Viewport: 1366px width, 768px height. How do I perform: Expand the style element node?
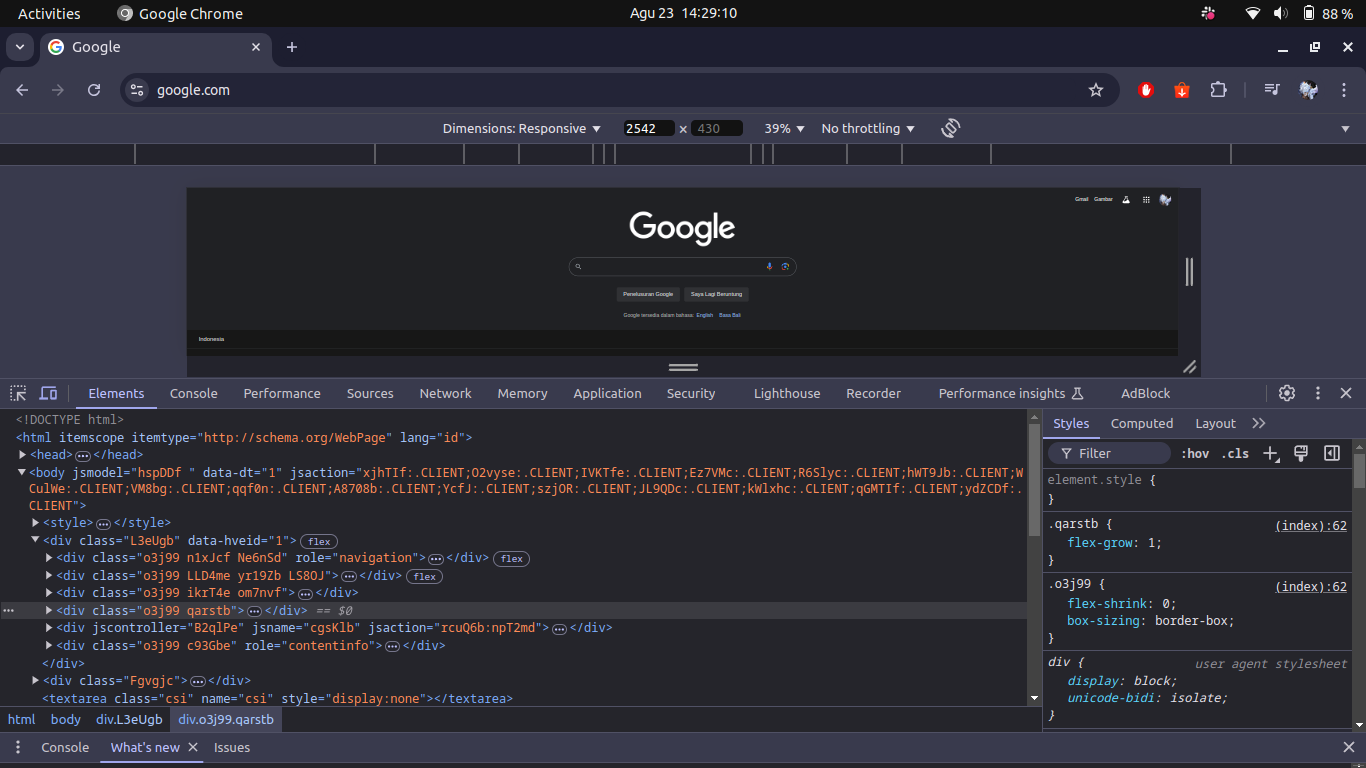tap(36, 523)
